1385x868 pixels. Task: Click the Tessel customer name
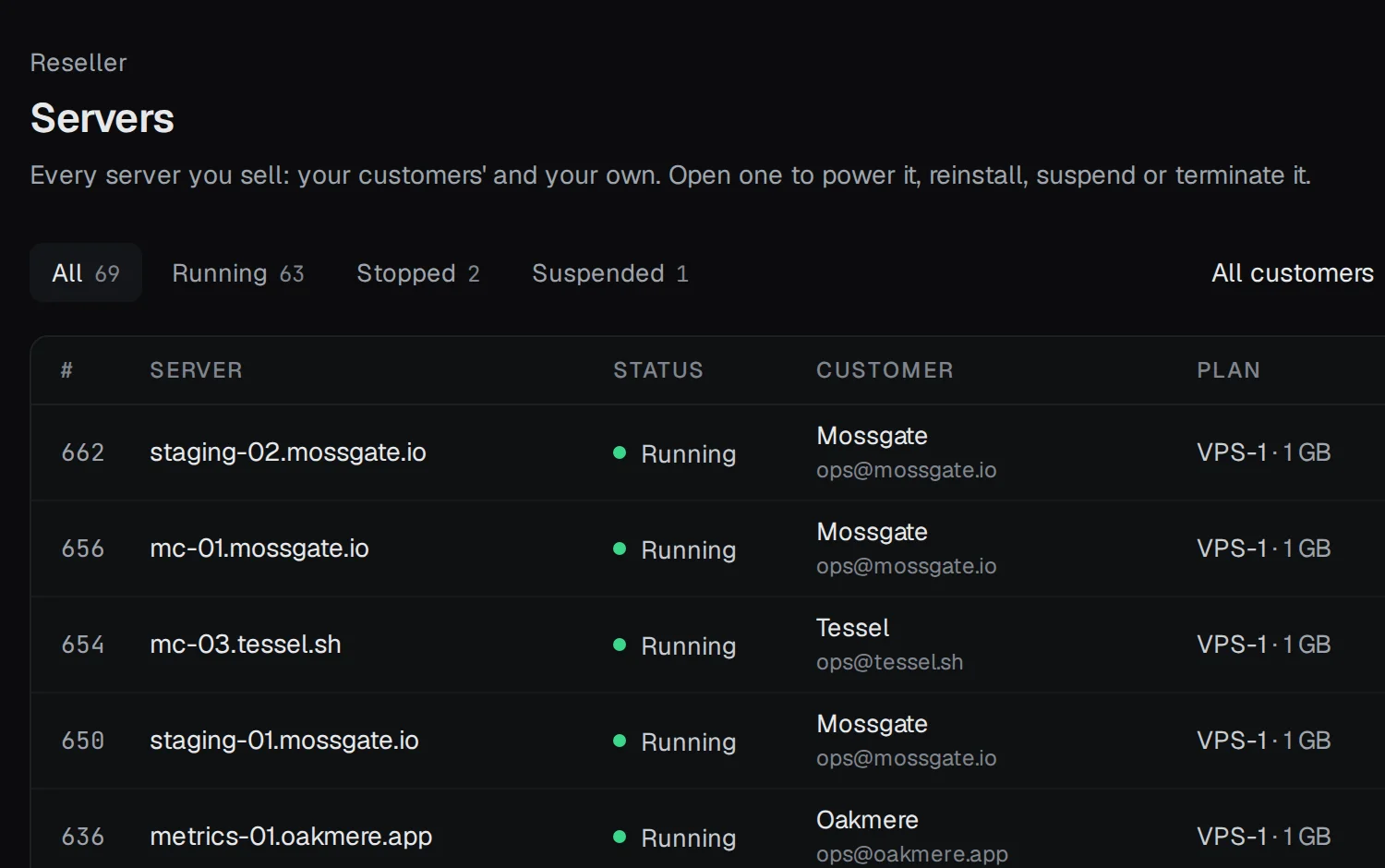(x=853, y=628)
